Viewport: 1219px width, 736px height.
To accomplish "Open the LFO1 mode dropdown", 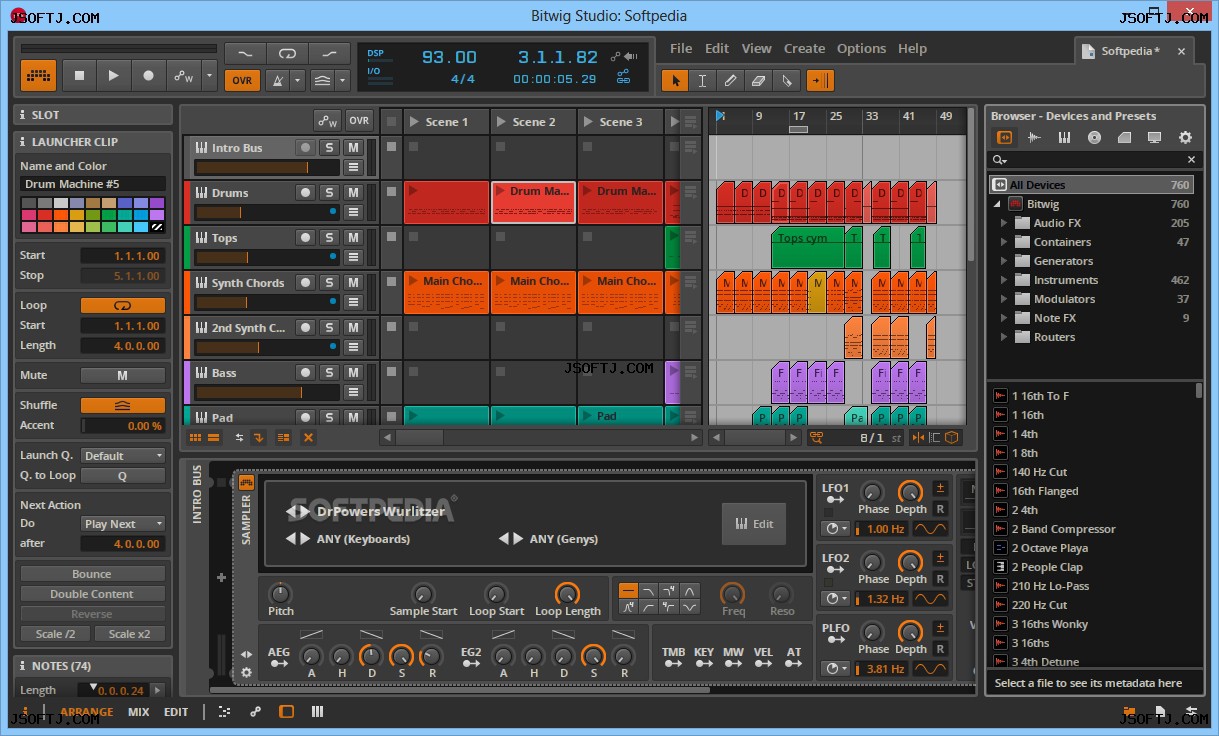I will point(835,529).
